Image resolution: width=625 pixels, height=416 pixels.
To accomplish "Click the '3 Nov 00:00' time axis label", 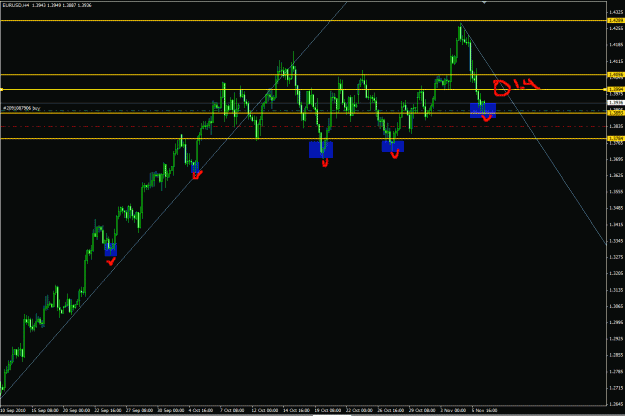I will (453, 410).
